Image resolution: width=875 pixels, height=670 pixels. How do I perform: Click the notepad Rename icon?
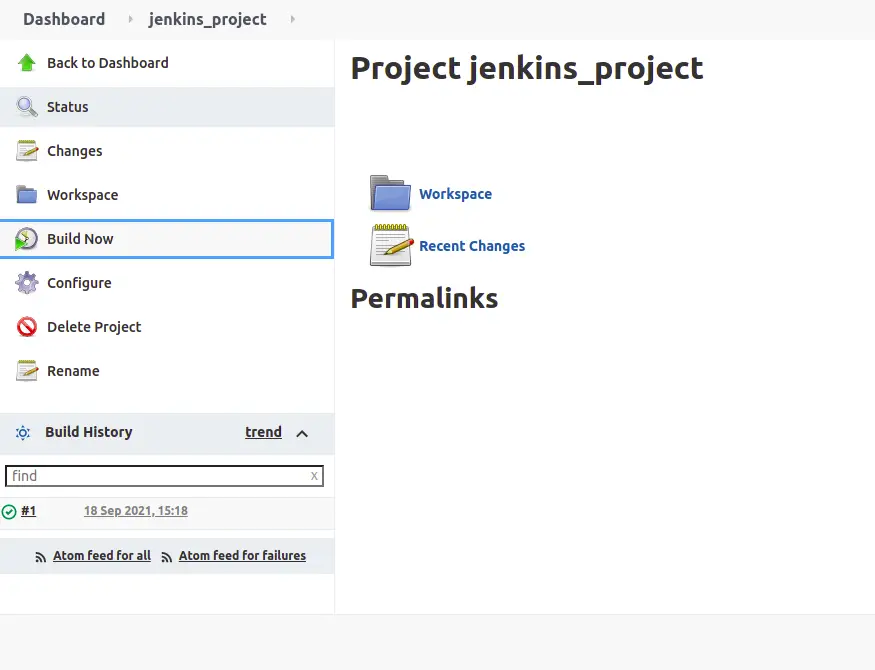[x=27, y=371]
